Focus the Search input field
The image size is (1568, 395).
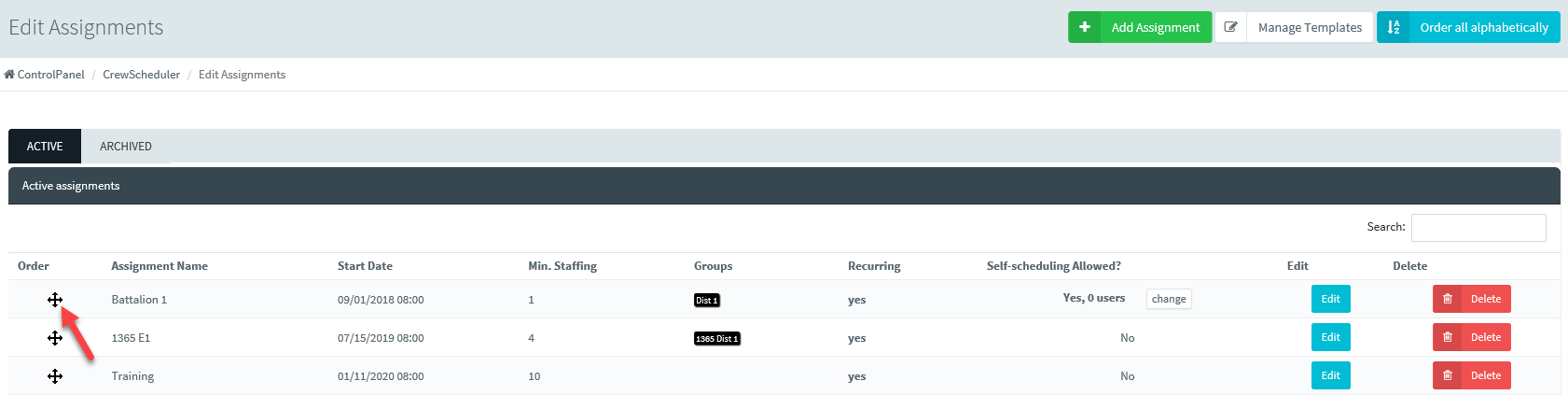click(x=1478, y=227)
